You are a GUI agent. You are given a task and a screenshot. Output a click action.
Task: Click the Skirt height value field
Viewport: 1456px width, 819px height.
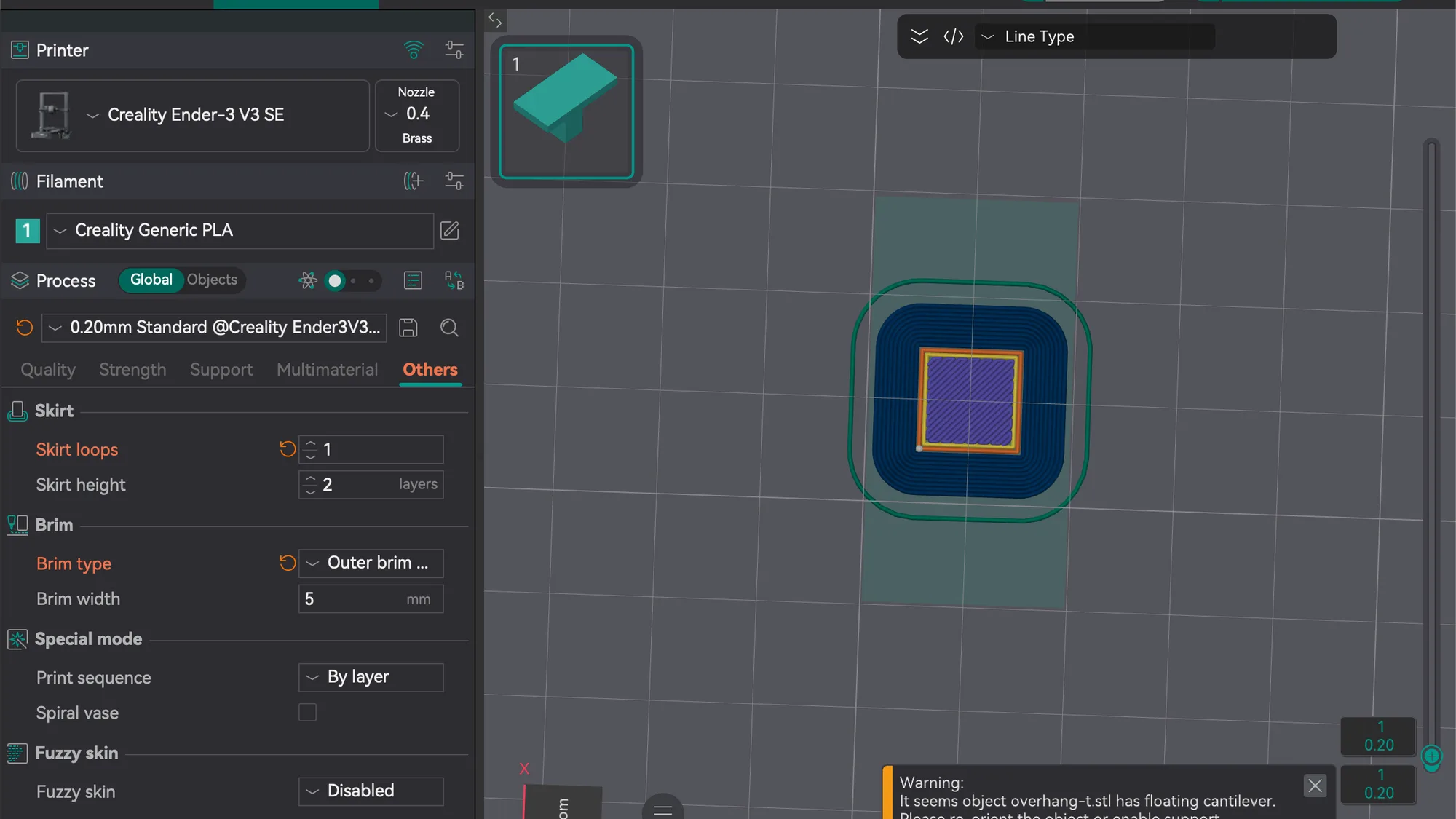click(371, 485)
